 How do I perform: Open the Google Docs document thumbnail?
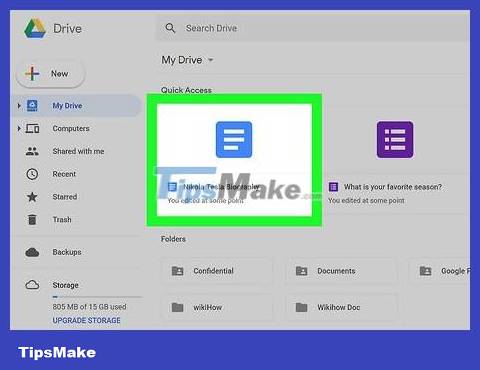[234, 139]
